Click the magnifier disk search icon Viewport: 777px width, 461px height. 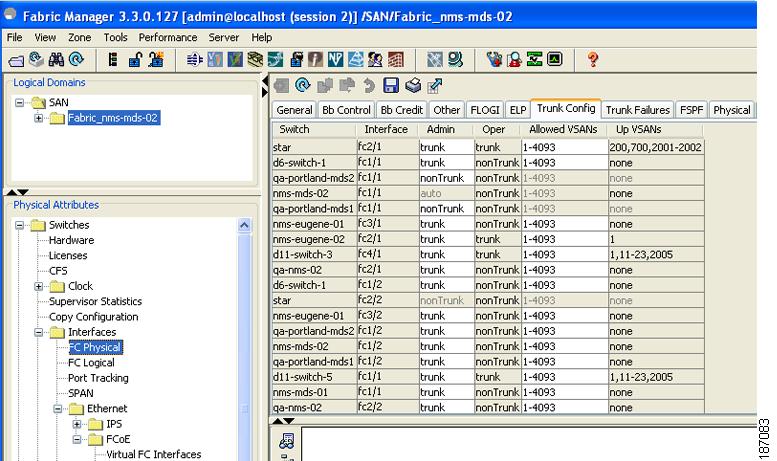click(455, 59)
